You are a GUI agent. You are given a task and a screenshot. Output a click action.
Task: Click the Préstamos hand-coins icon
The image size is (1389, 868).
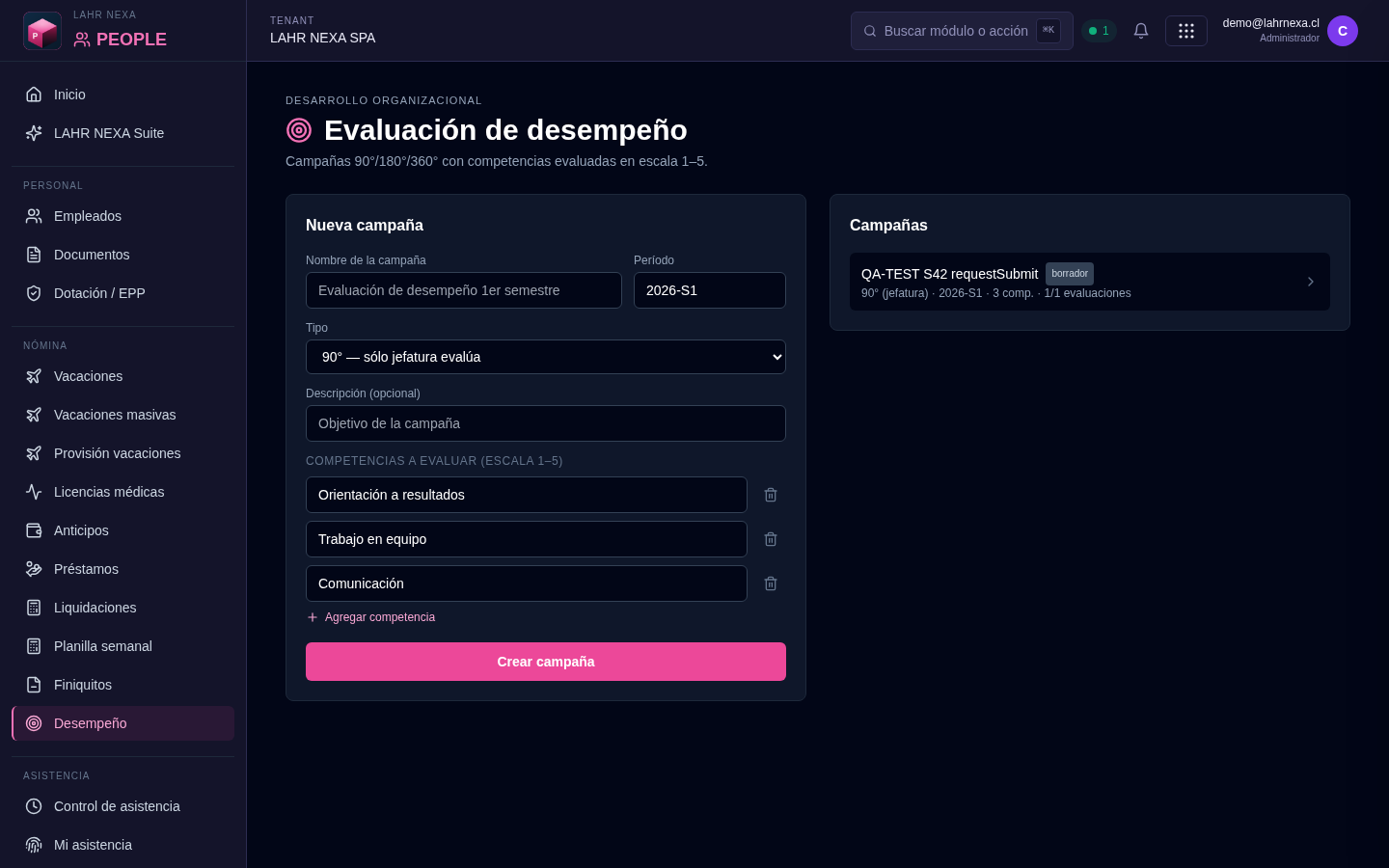(x=34, y=569)
